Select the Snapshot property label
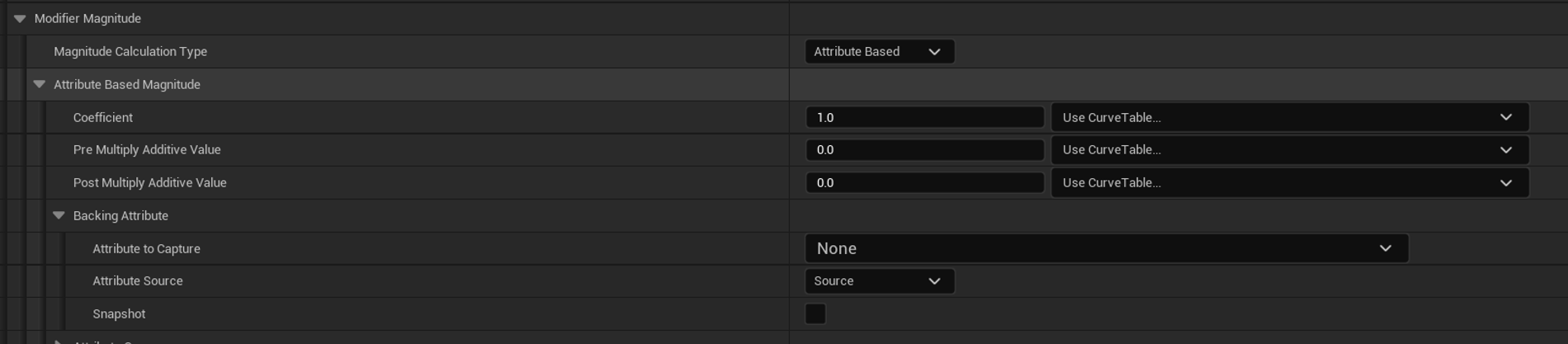Screen dimensions: 1568x344 (x=119, y=313)
